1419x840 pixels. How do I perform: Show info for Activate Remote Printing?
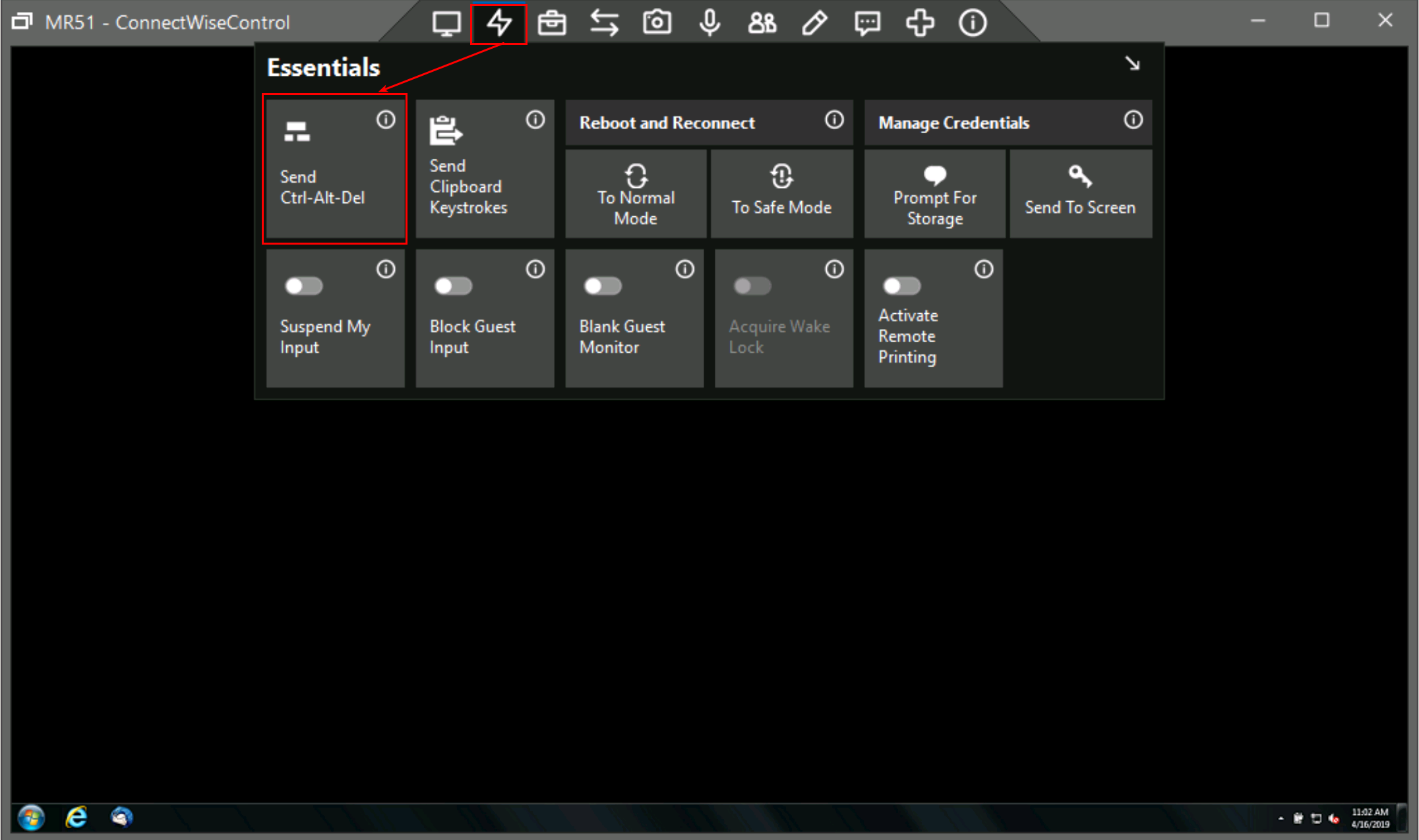coord(984,269)
